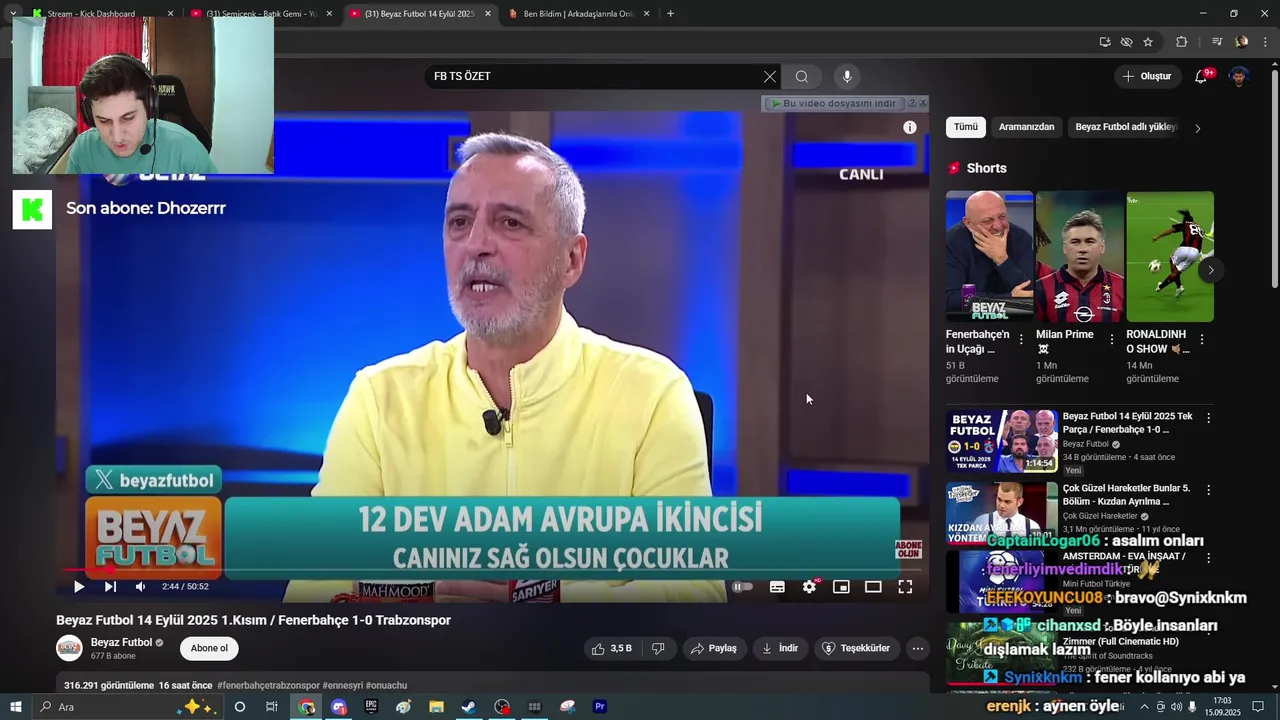The width and height of the screenshot is (1280, 720).
Task: Open Fenerbahçe'nin Uçağı short thumbnail
Action: (x=990, y=256)
